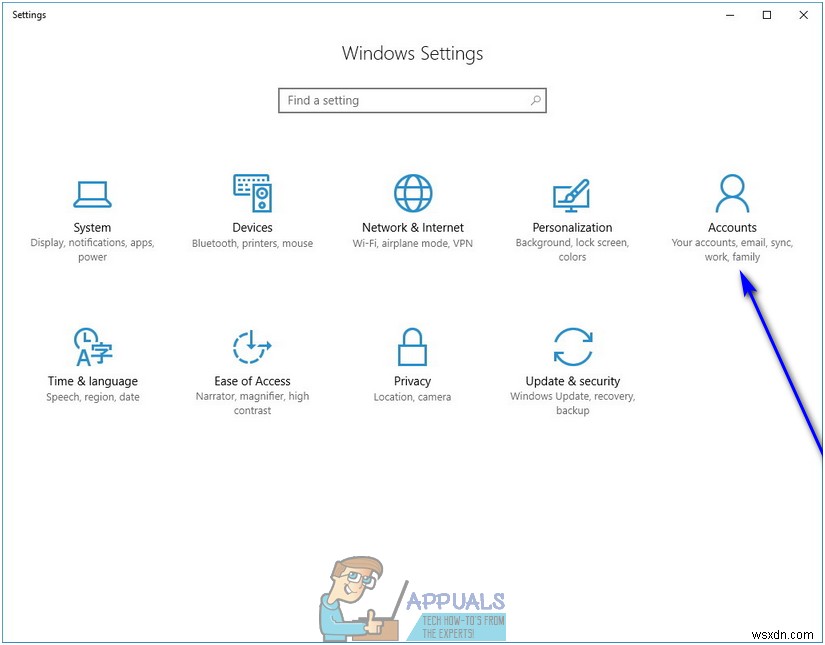Open the Personalization paintbrush icon
825x645 pixels.
tap(572, 195)
